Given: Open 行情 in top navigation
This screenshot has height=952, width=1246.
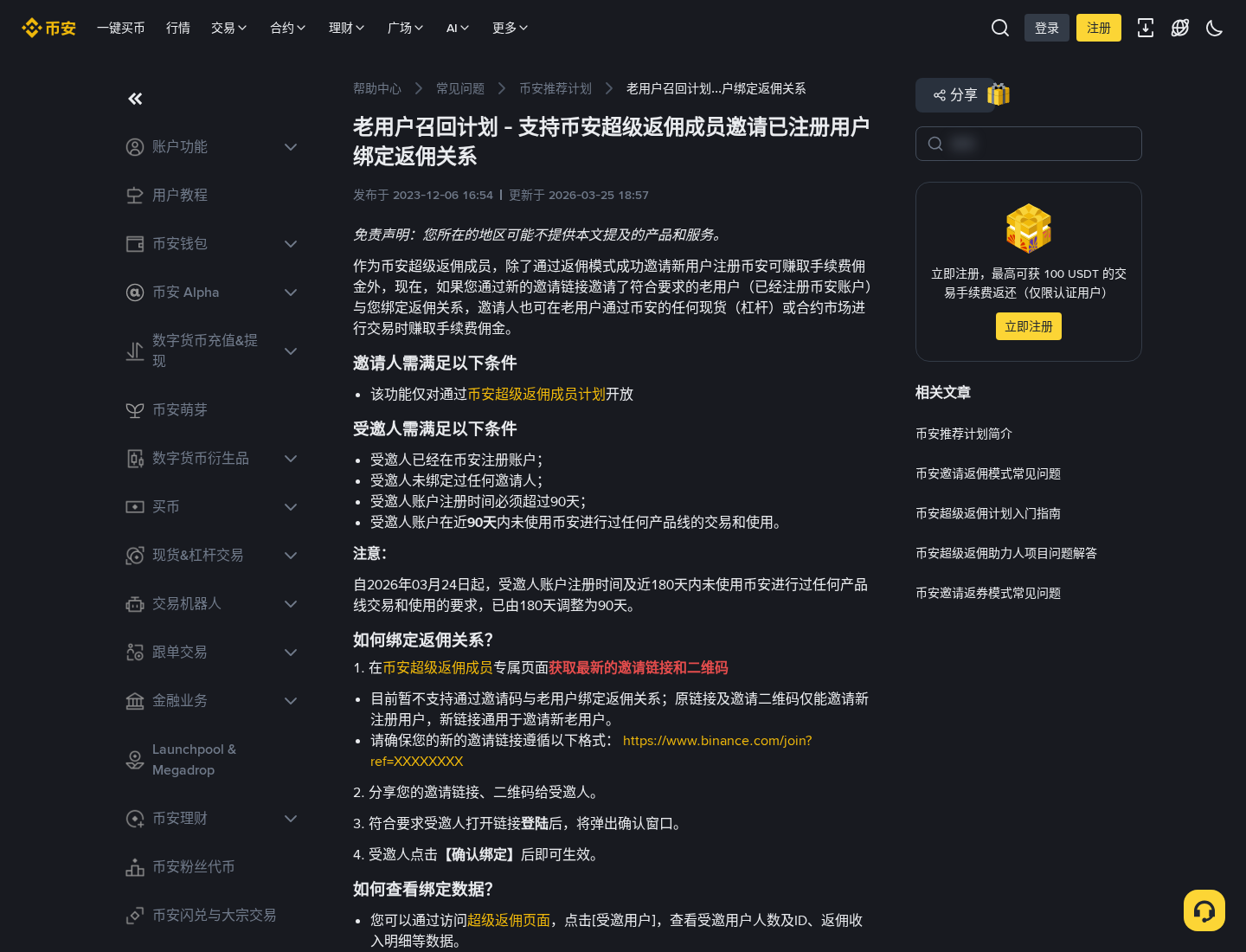Looking at the screenshot, I should pyautogui.click(x=178, y=28).
